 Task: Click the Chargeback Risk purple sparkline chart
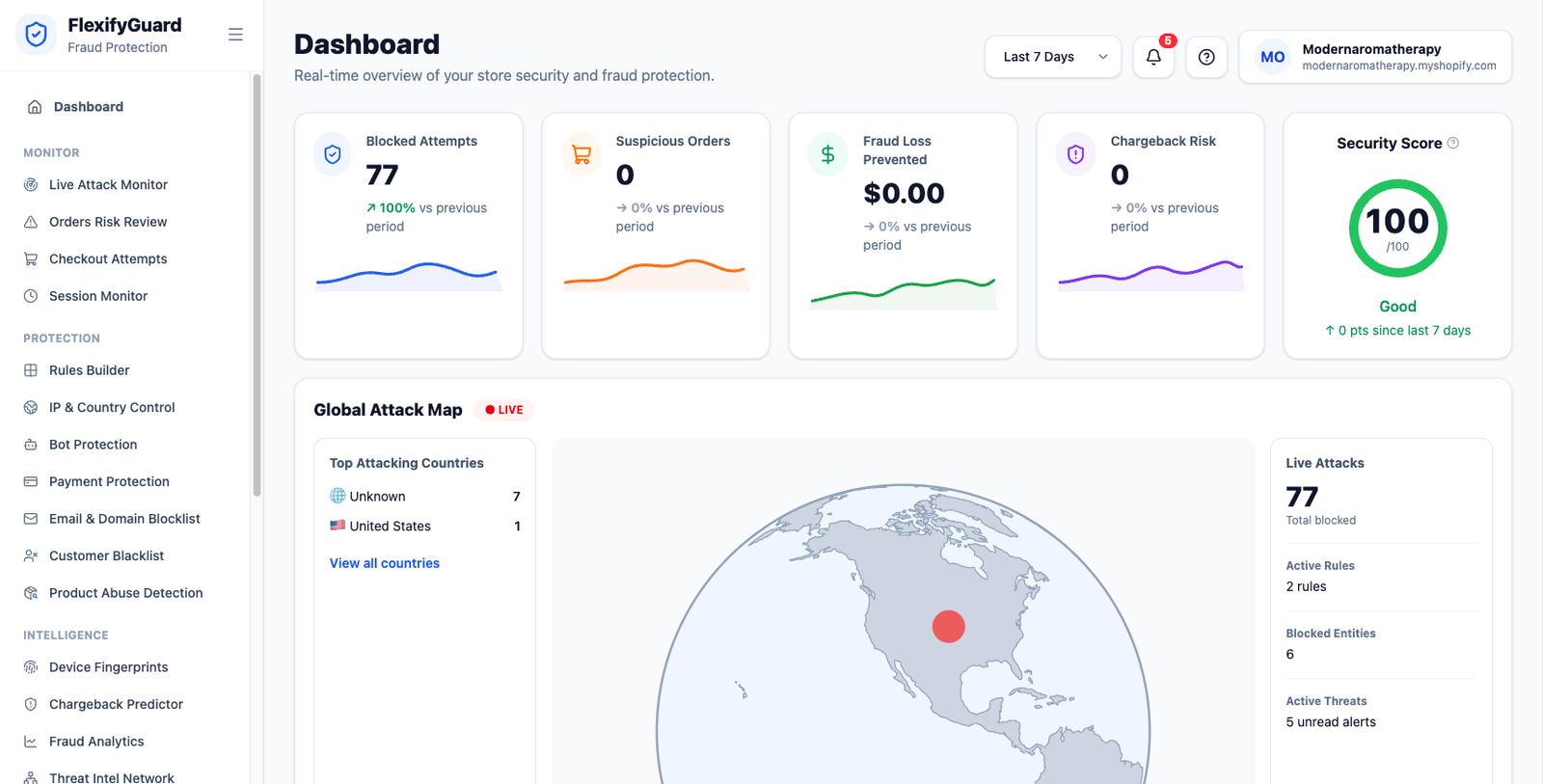tap(1150, 276)
